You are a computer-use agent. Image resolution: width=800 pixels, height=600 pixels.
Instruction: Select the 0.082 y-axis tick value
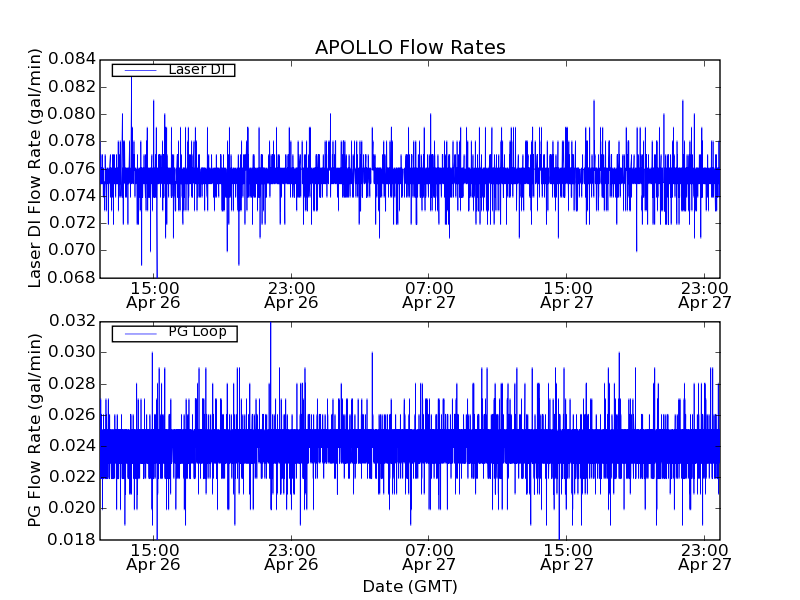(72, 87)
